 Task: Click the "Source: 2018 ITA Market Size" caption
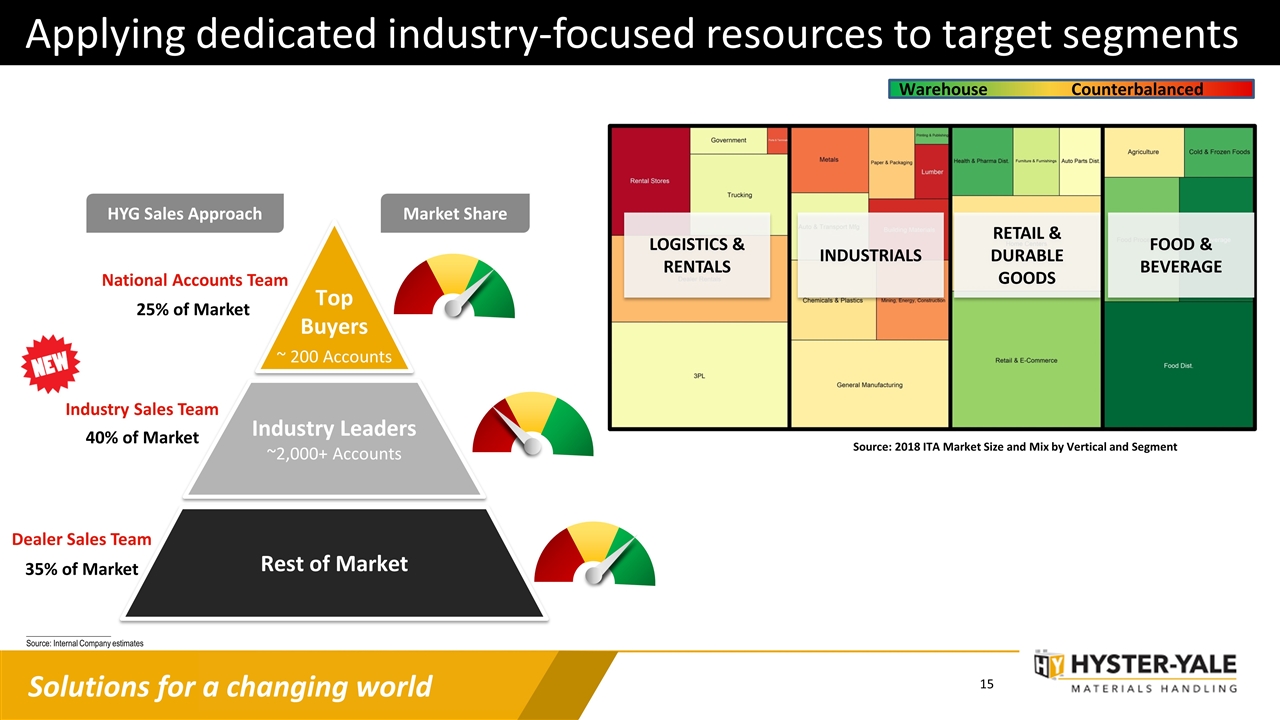pos(1015,447)
